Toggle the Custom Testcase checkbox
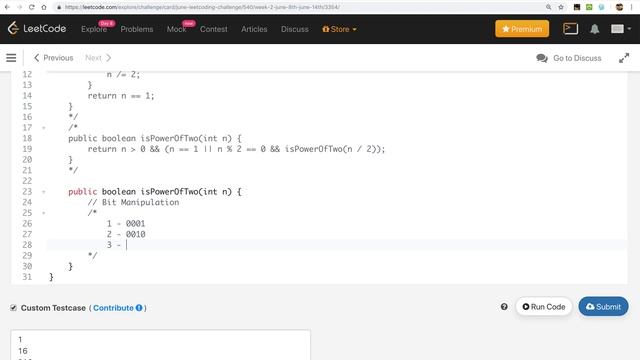Viewport: 640px width, 360px height. tap(13, 308)
